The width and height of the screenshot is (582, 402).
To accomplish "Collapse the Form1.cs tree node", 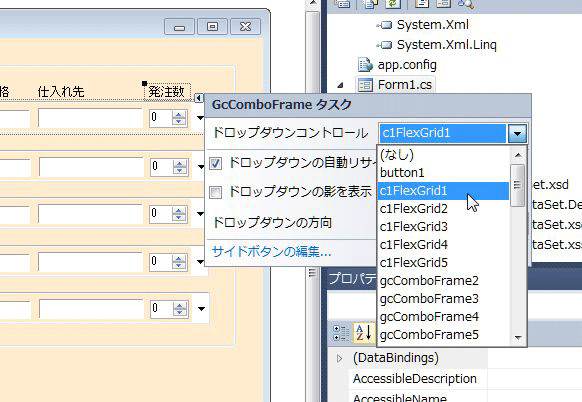I will point(340,85).
